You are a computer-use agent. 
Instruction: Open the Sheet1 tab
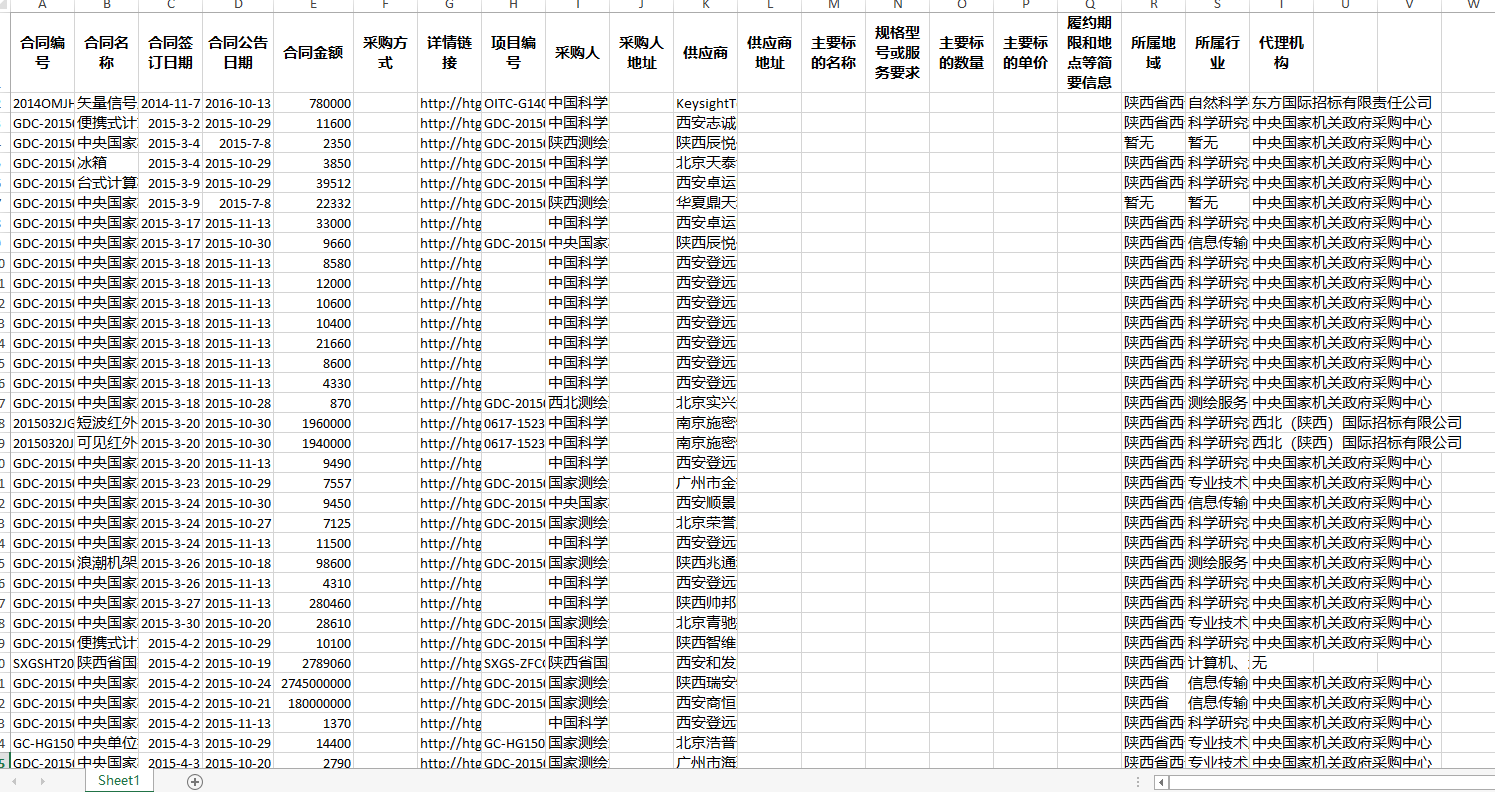[118, 780]
